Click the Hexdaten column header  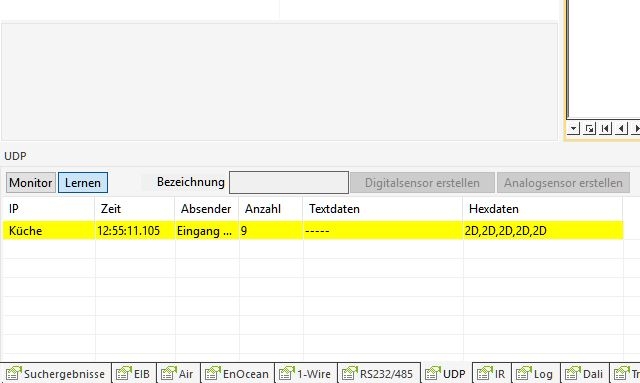pyautogui.click(x=543, y=209)
